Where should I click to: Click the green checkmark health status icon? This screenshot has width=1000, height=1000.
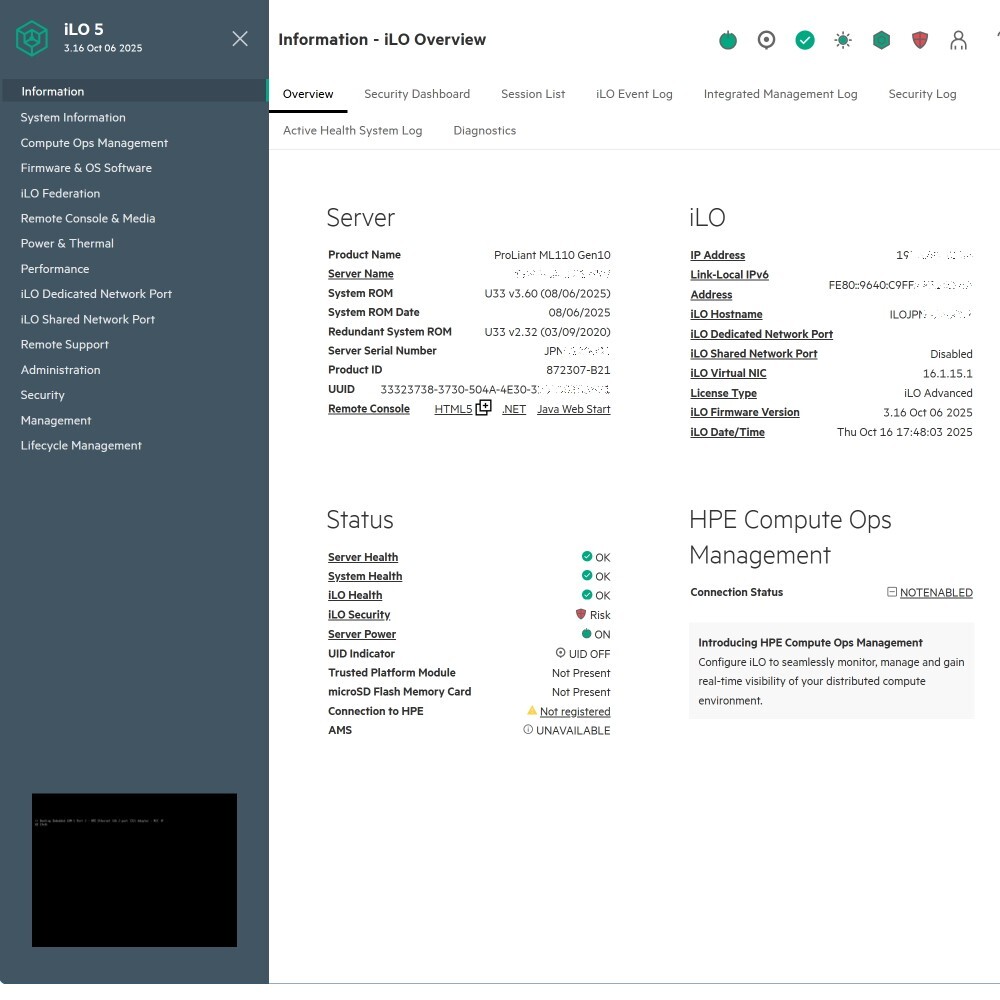(x=805, y=40)
